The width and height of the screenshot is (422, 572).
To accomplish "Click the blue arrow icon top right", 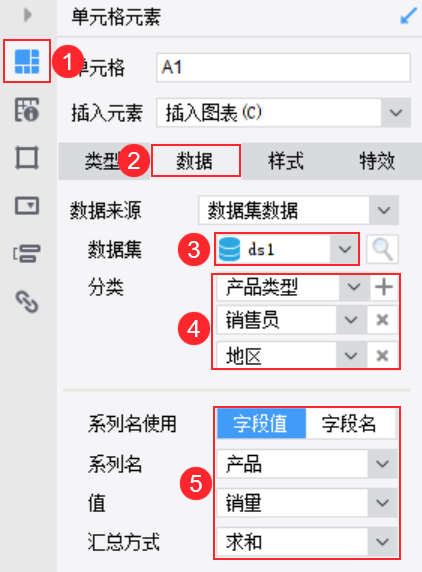I will click(408, 16).
